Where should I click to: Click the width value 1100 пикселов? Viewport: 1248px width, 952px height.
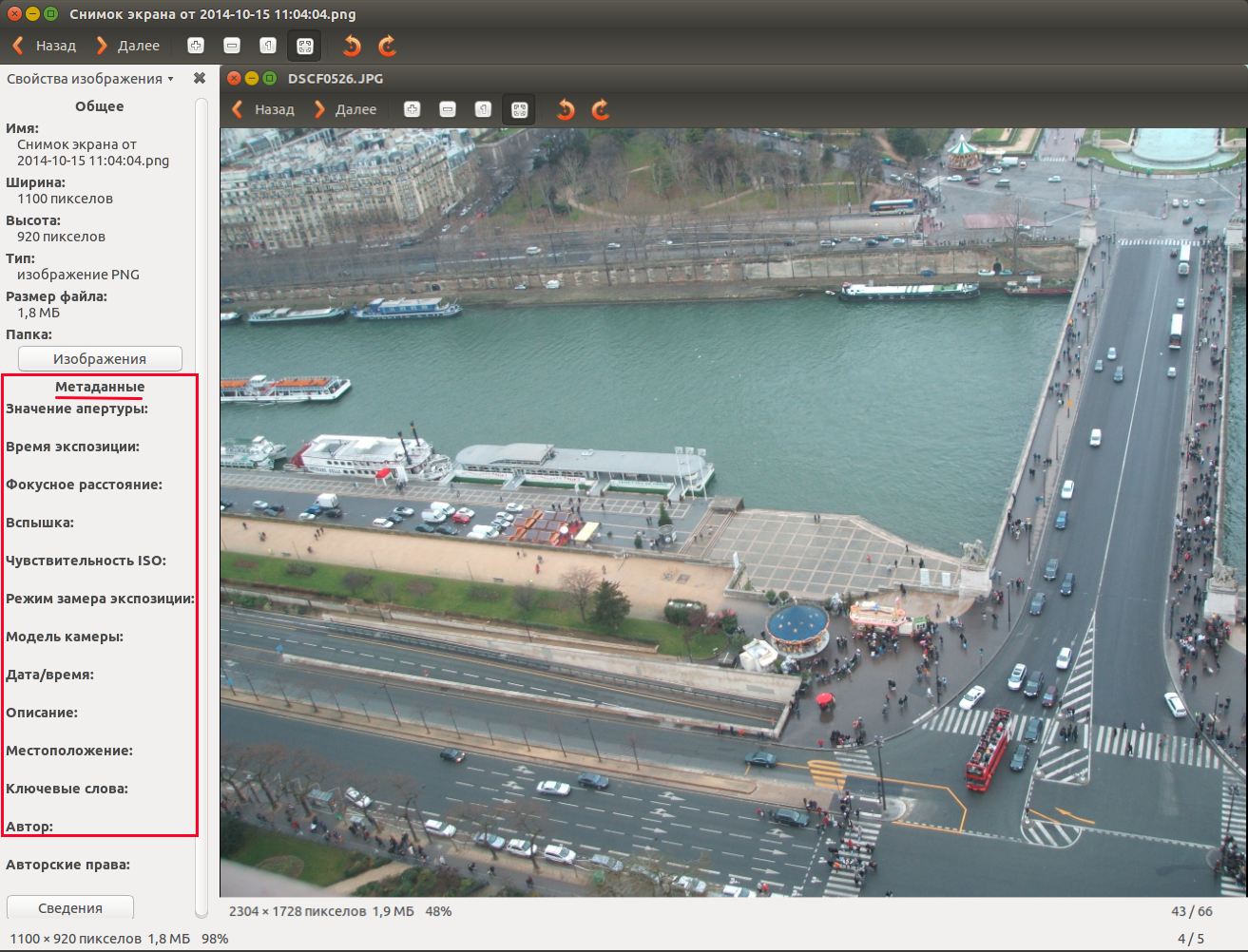click(65, 199)
